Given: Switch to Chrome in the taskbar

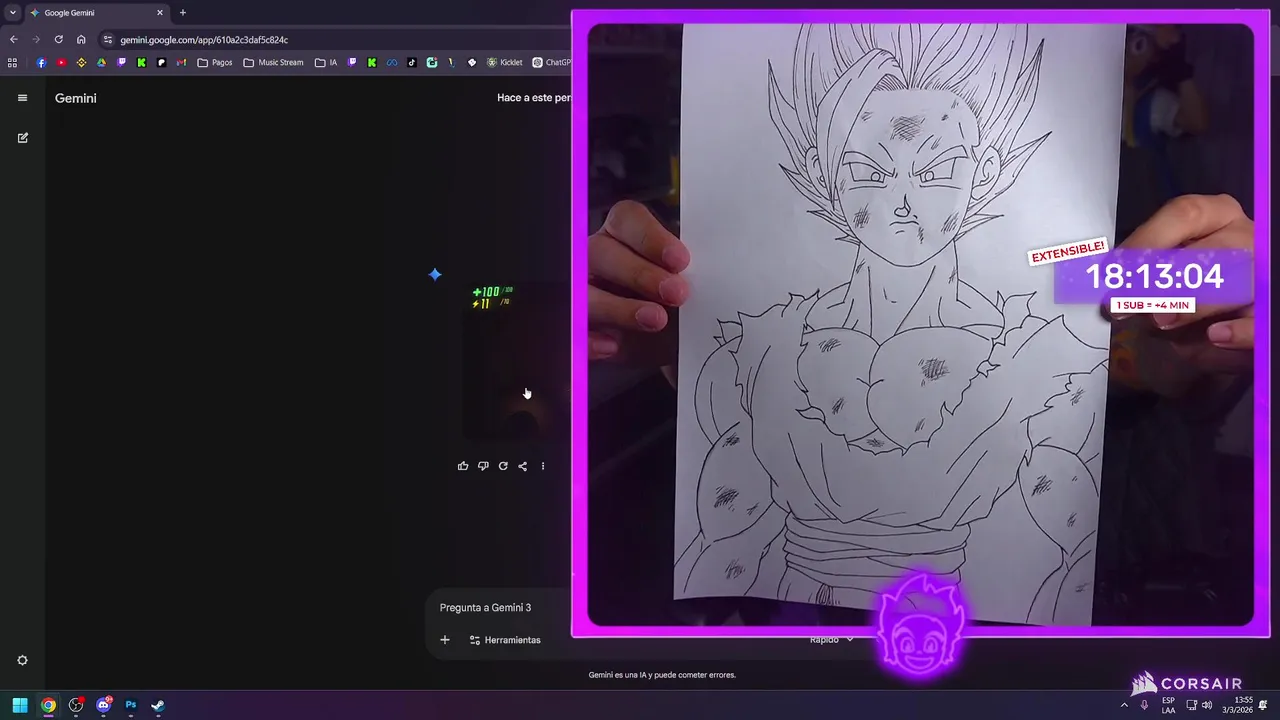Looking at the screenshot, I should coord(48,705).
